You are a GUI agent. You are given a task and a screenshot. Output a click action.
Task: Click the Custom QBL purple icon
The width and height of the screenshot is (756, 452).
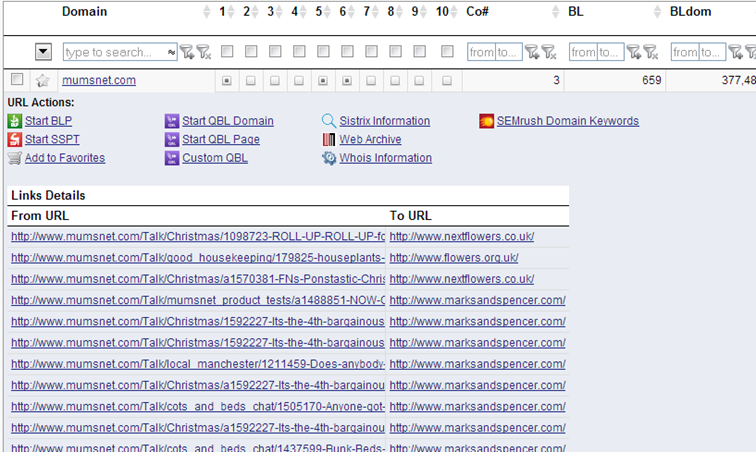coord(172,158)
